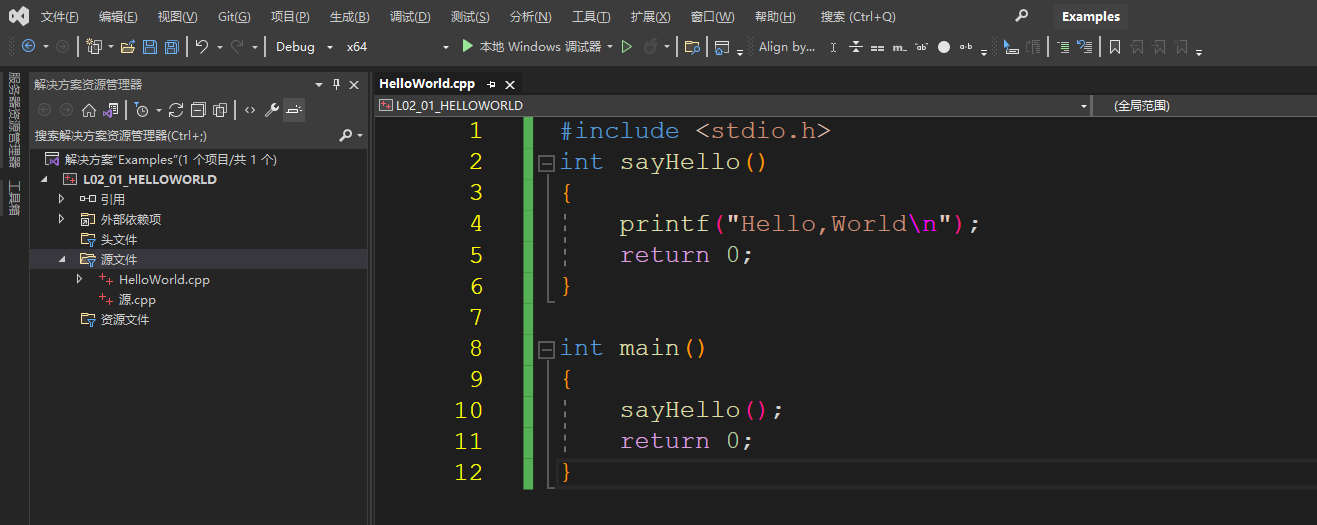Image resolution: width=1317 pixels, height=525 pixels.
Task: Click the indented-lines icon with curved arrow
Action: click(1084, 46)
